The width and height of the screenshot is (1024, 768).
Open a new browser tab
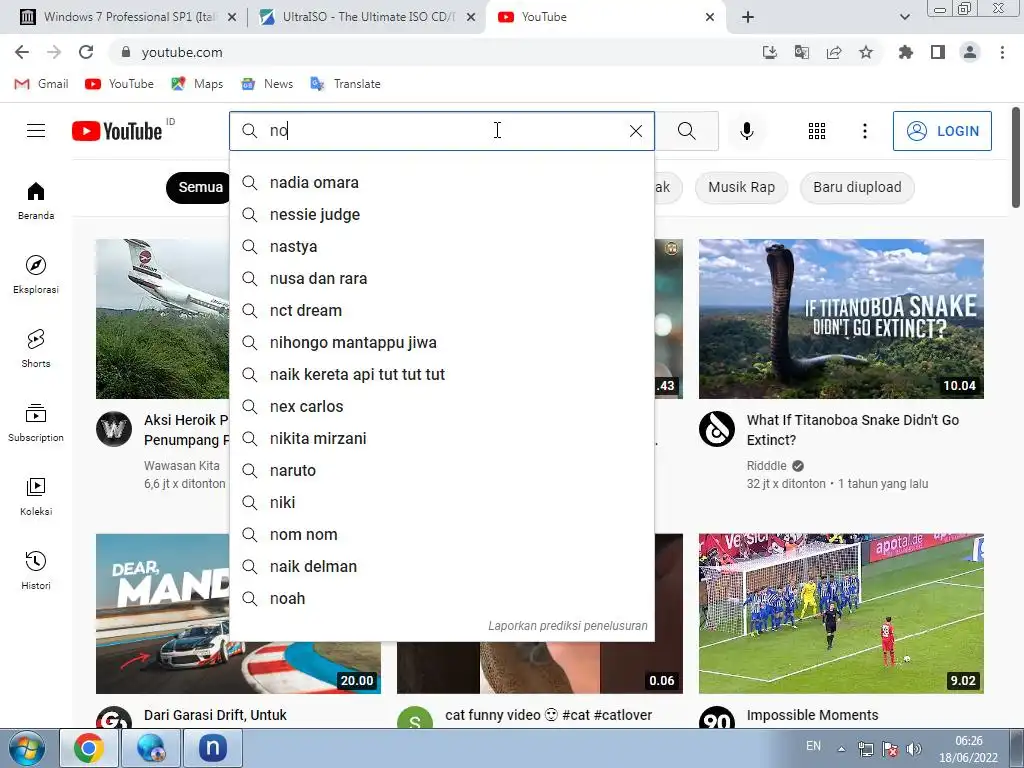click(x=748, y=17)
